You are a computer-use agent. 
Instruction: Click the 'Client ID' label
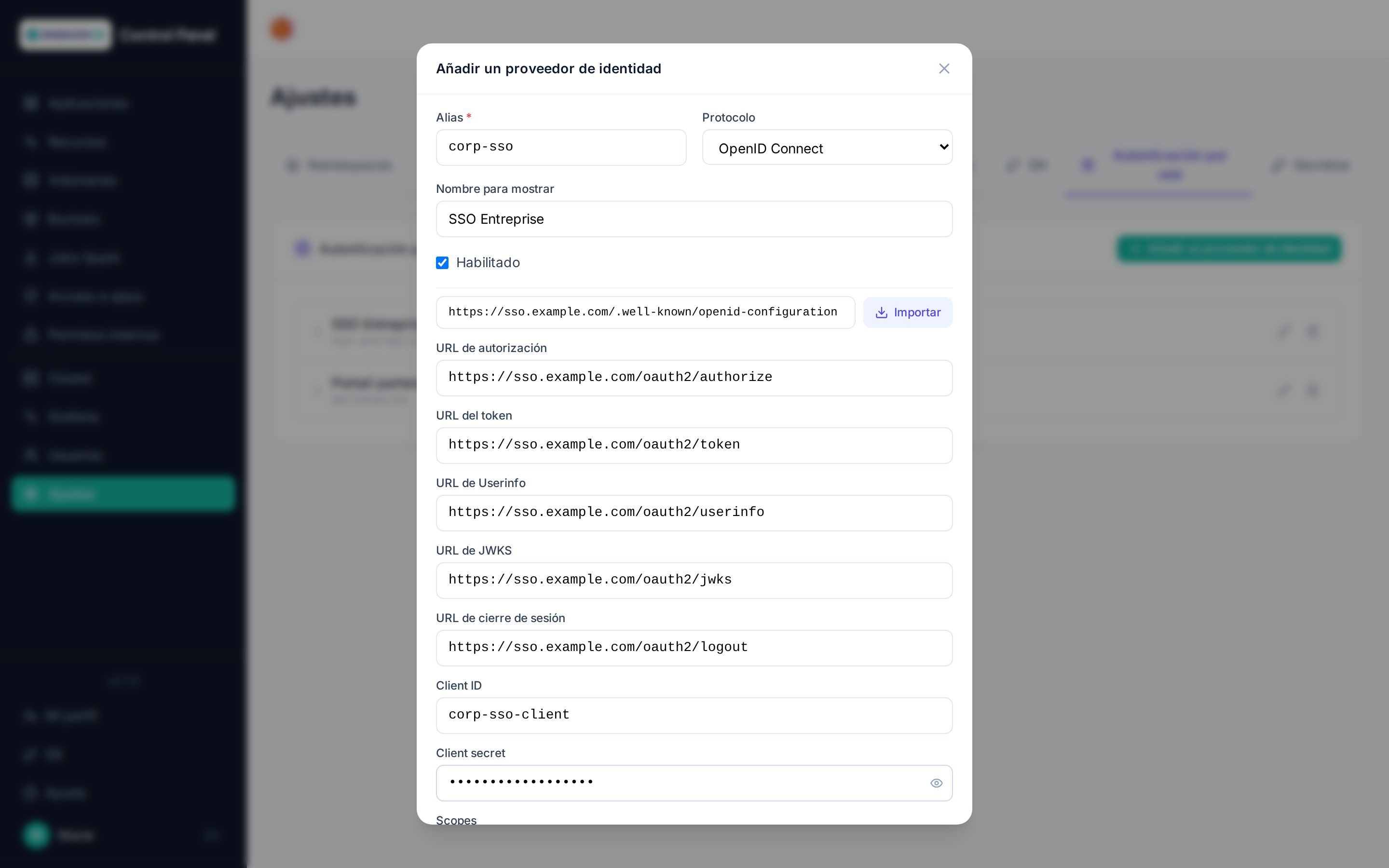click(x=459, y=685)
